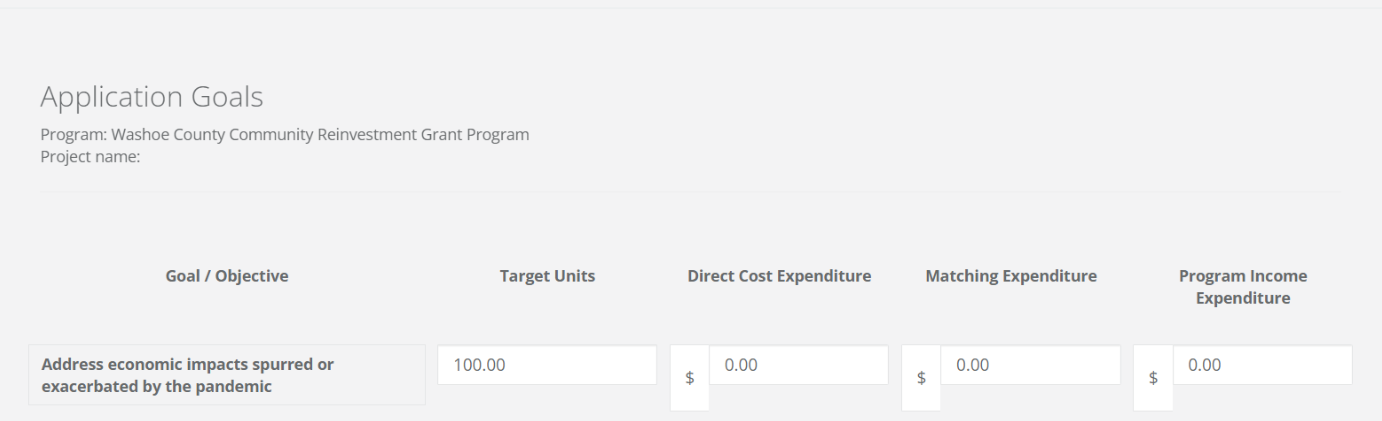Viewport: 1382px width, 421px height.
Task: Click the dollar sign before Matching Expenditure
Action: click(921, 379)
